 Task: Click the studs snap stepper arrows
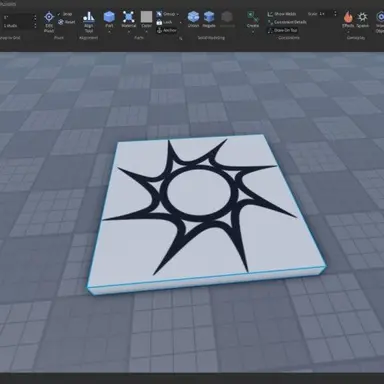[x=35, y=26]
